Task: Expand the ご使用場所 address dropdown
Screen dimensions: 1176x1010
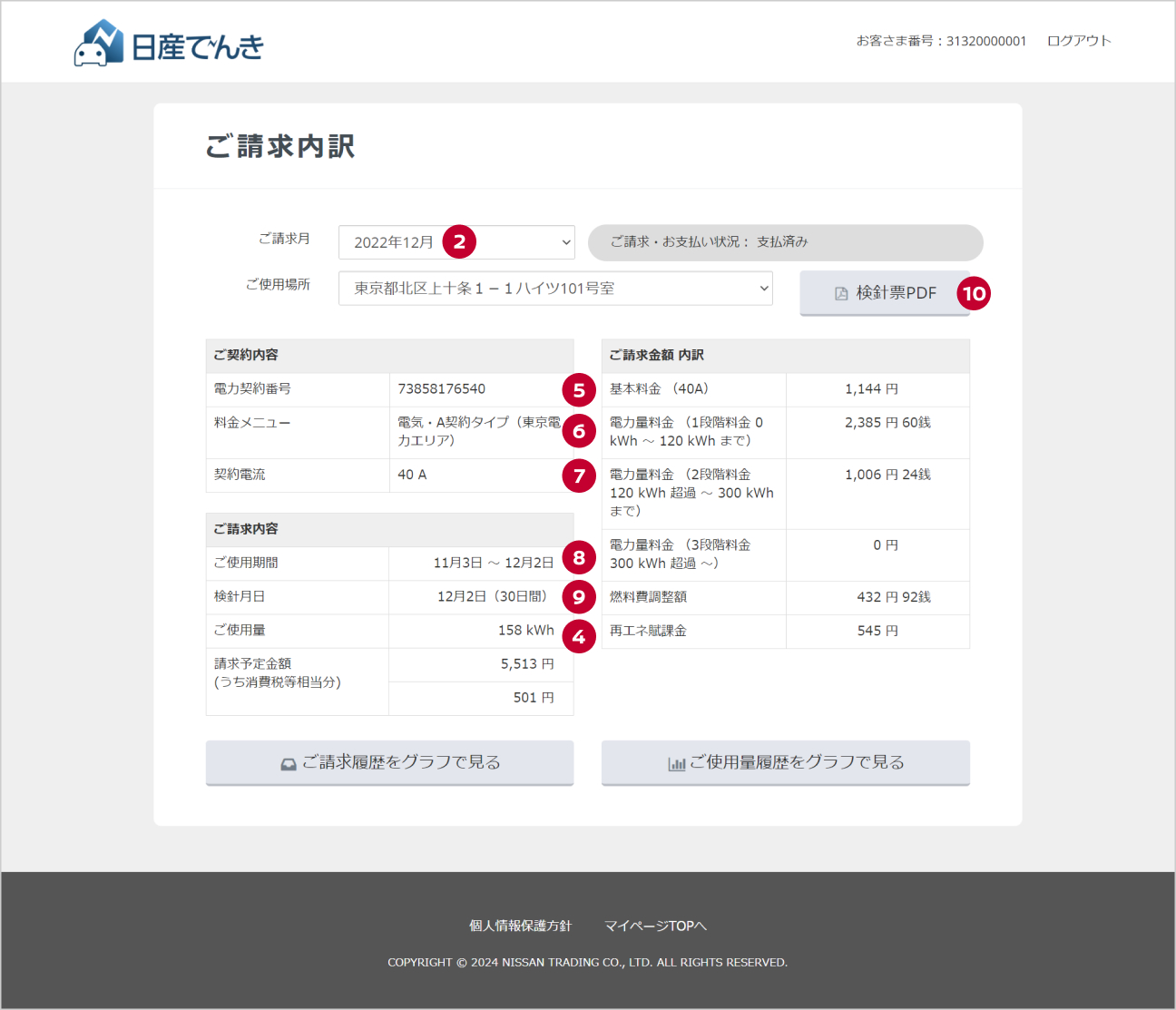Action: click(555, 289)
